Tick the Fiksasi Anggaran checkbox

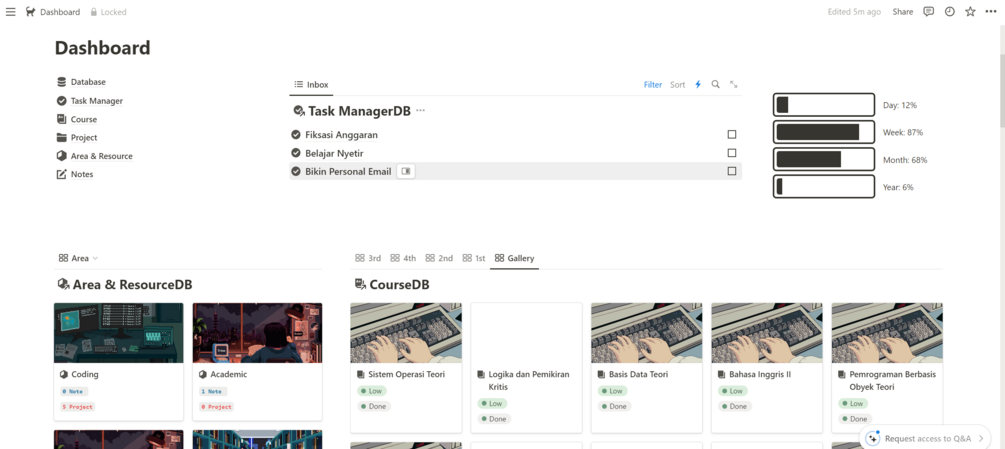(x=732, y=135)
